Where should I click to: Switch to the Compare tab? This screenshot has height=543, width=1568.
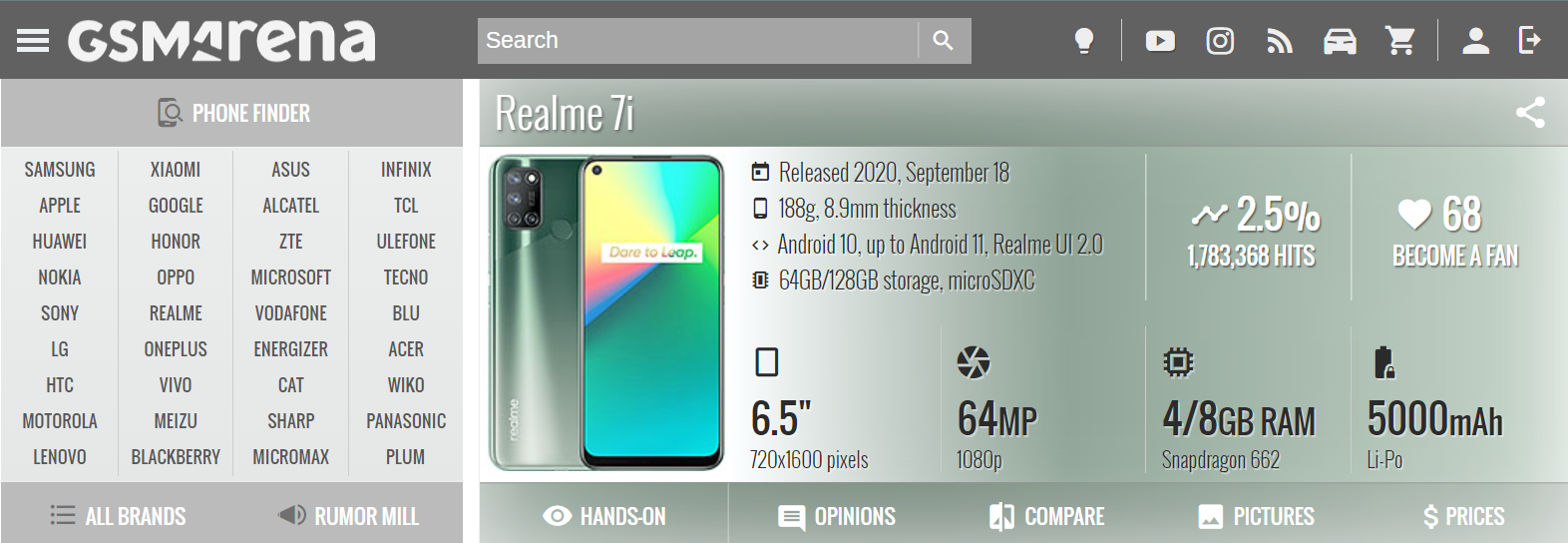point(1046,516)
